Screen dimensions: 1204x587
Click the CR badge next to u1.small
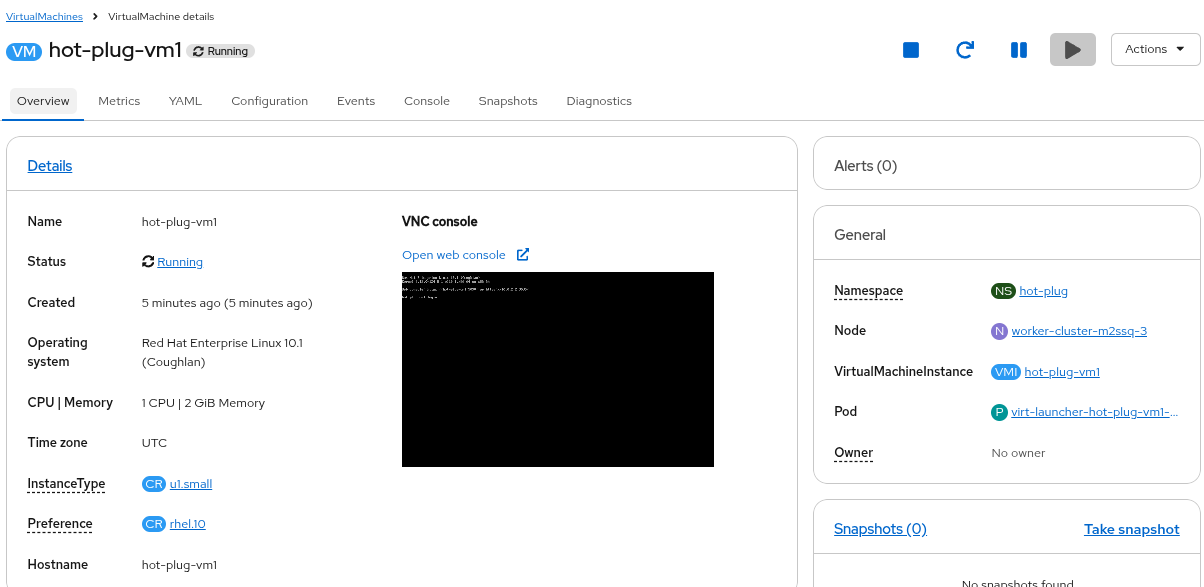pyautogui.click(x=154, y=484)
